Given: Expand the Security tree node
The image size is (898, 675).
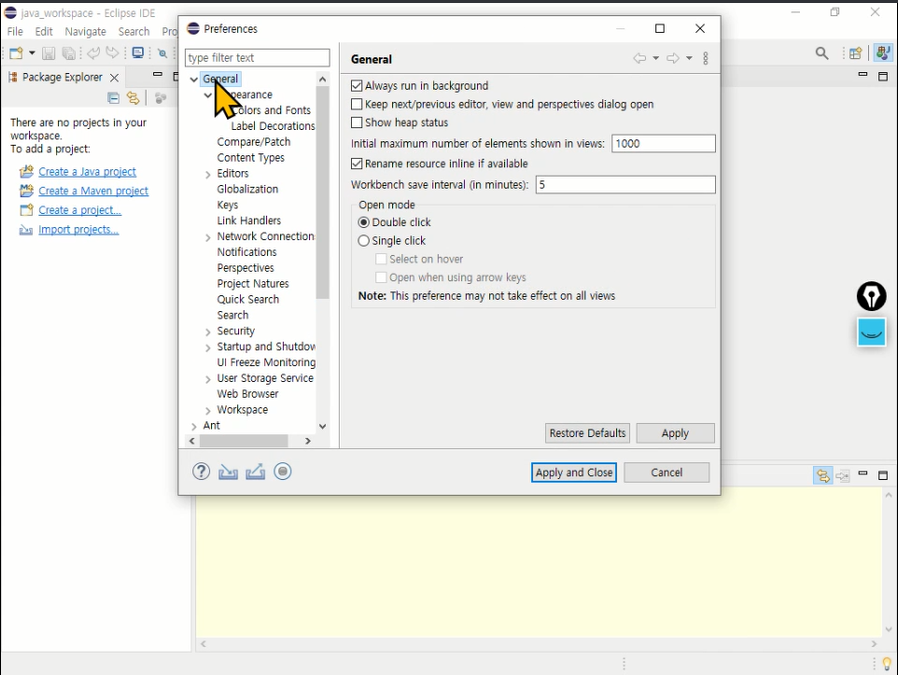Looking at the screenshot, I should pyautogui.click(x=208, y=331).
